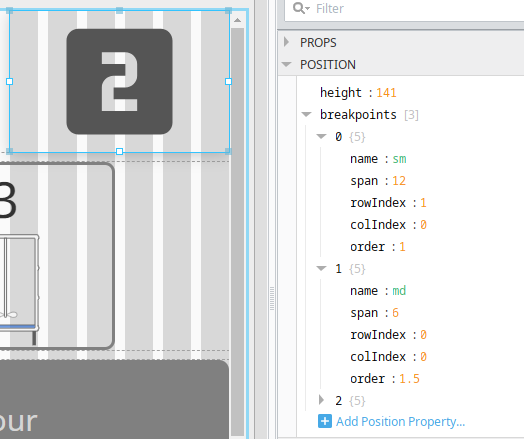The height and width of the screenshot is (439, 524).
Task: Click the panel splitter grip handle
Action: click(x=272, y=298)
